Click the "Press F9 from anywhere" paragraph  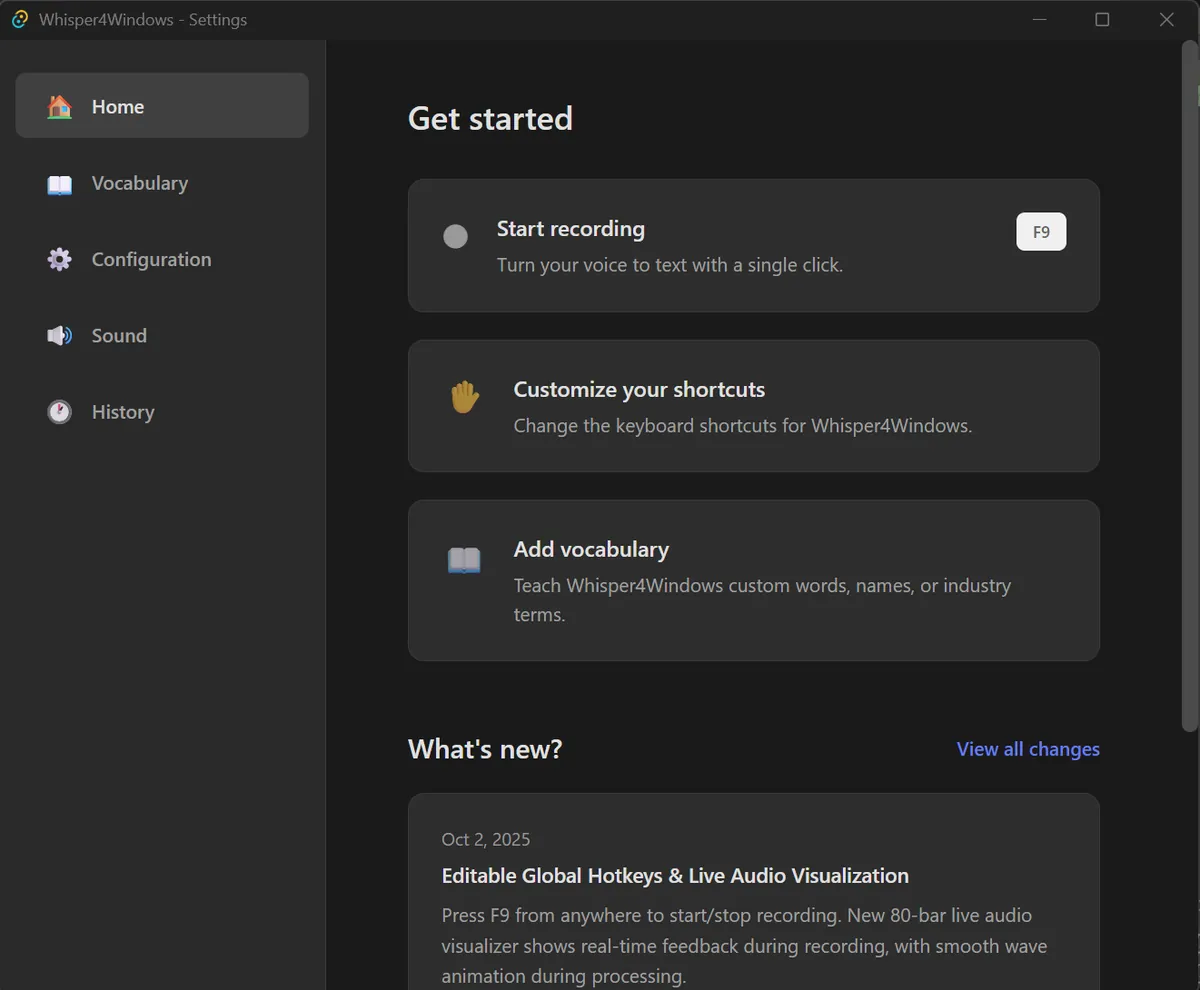coord(744,945)
